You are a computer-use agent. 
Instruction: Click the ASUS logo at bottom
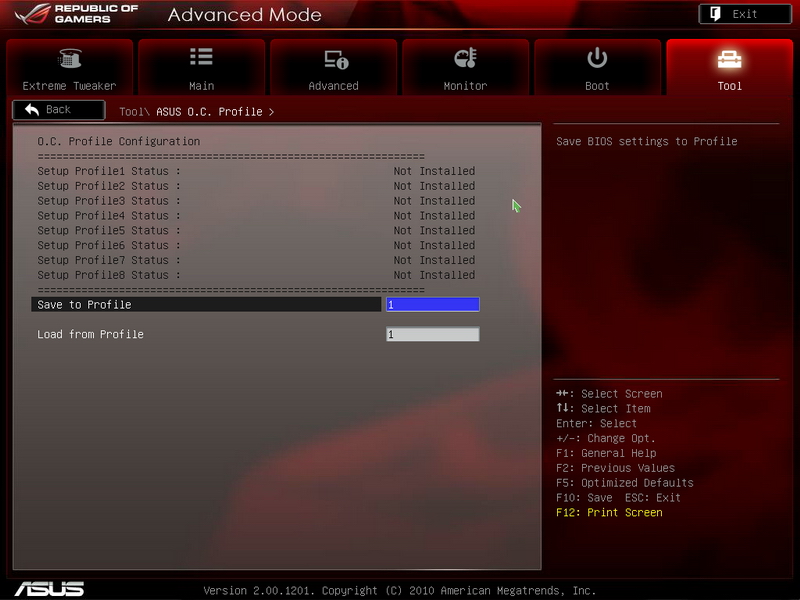click(x=49, y=589)
